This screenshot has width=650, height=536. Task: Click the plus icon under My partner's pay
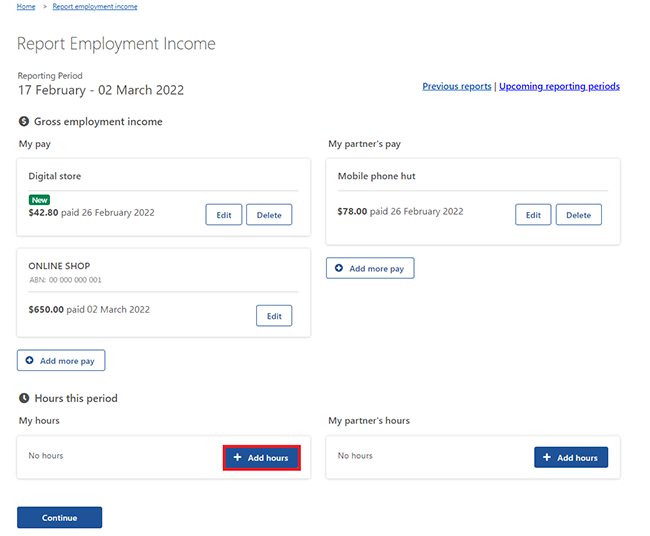coord(339,268)
